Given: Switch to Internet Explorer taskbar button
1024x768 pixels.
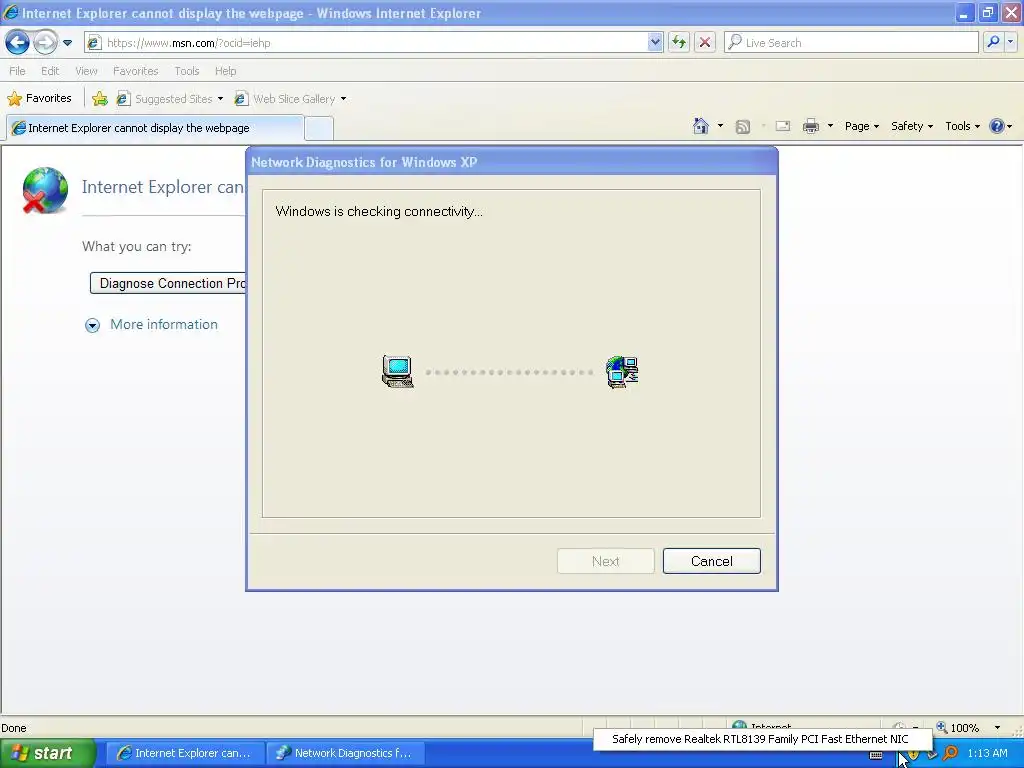Looking at the screenshot, I should 185,753.
